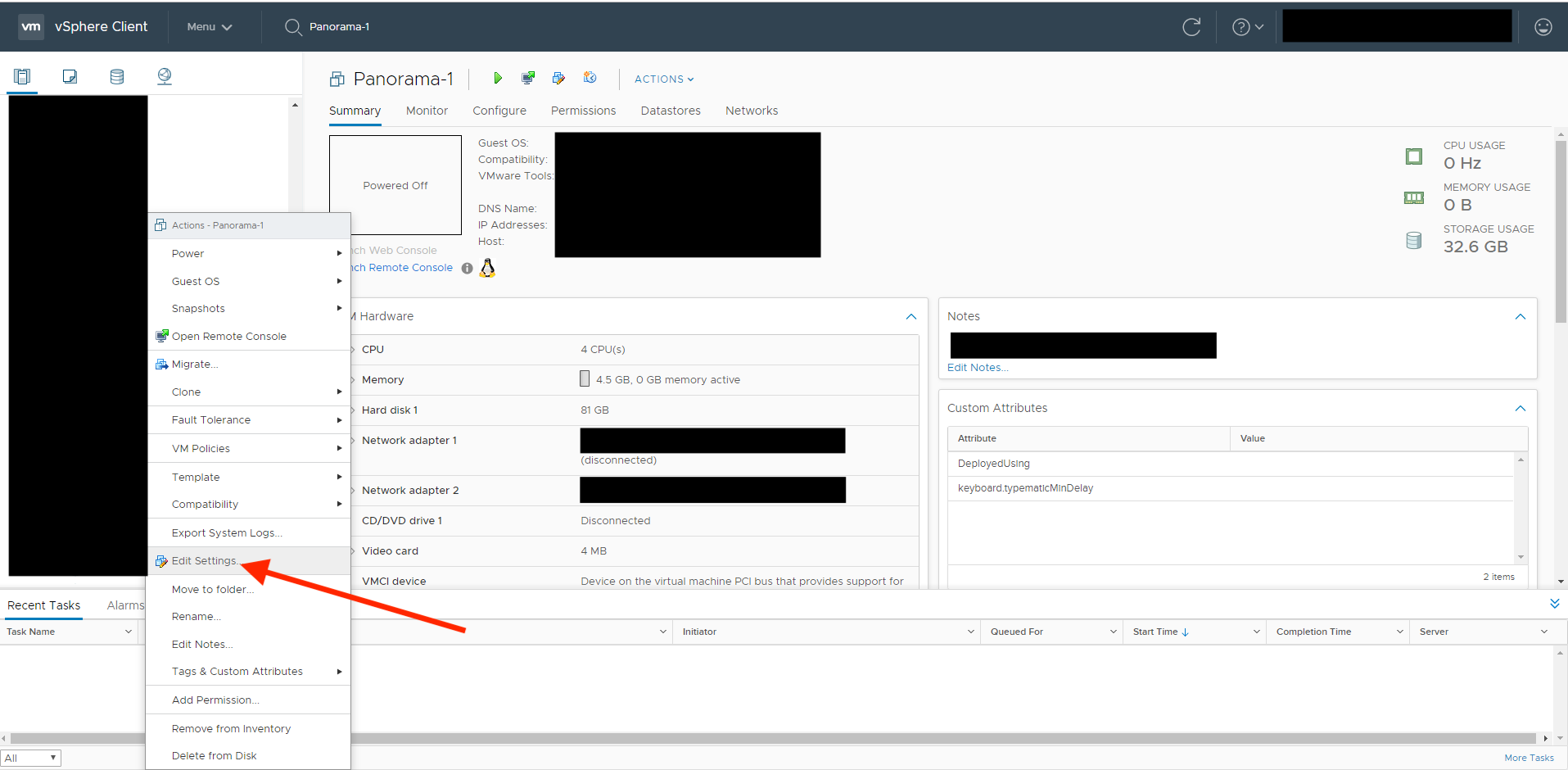1568x770 pixels.
Task: Switch to the Hosts and Clusters inventory view
Action: [22, 75]
